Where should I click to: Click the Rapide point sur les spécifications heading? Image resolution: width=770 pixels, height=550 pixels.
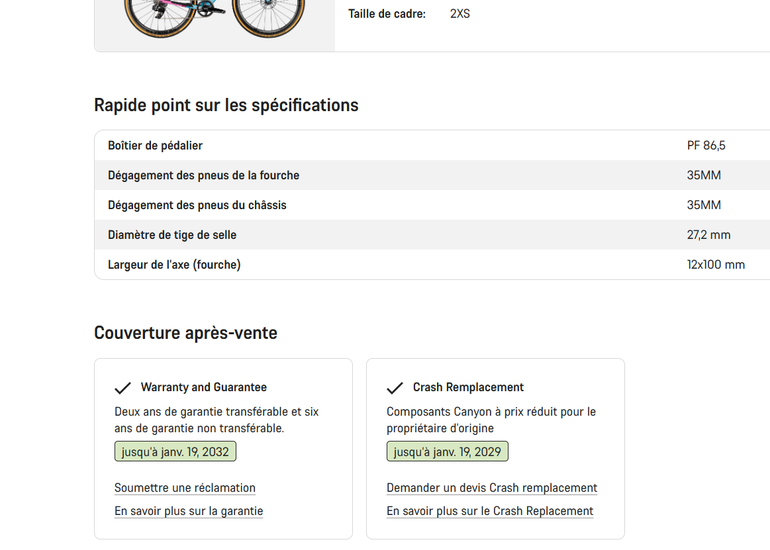click(226, 105)
